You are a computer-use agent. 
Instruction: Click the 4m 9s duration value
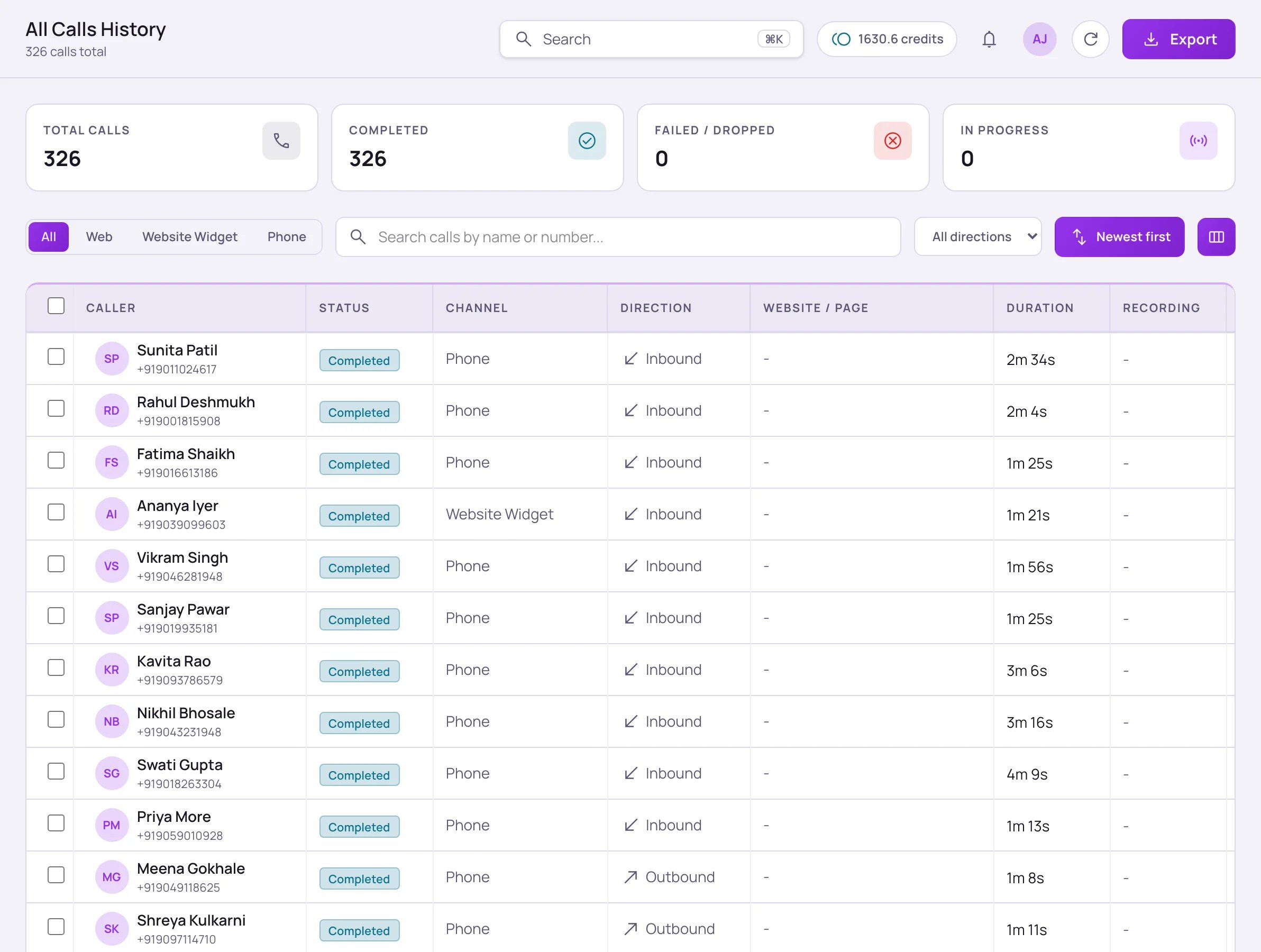pos(1027,775)
